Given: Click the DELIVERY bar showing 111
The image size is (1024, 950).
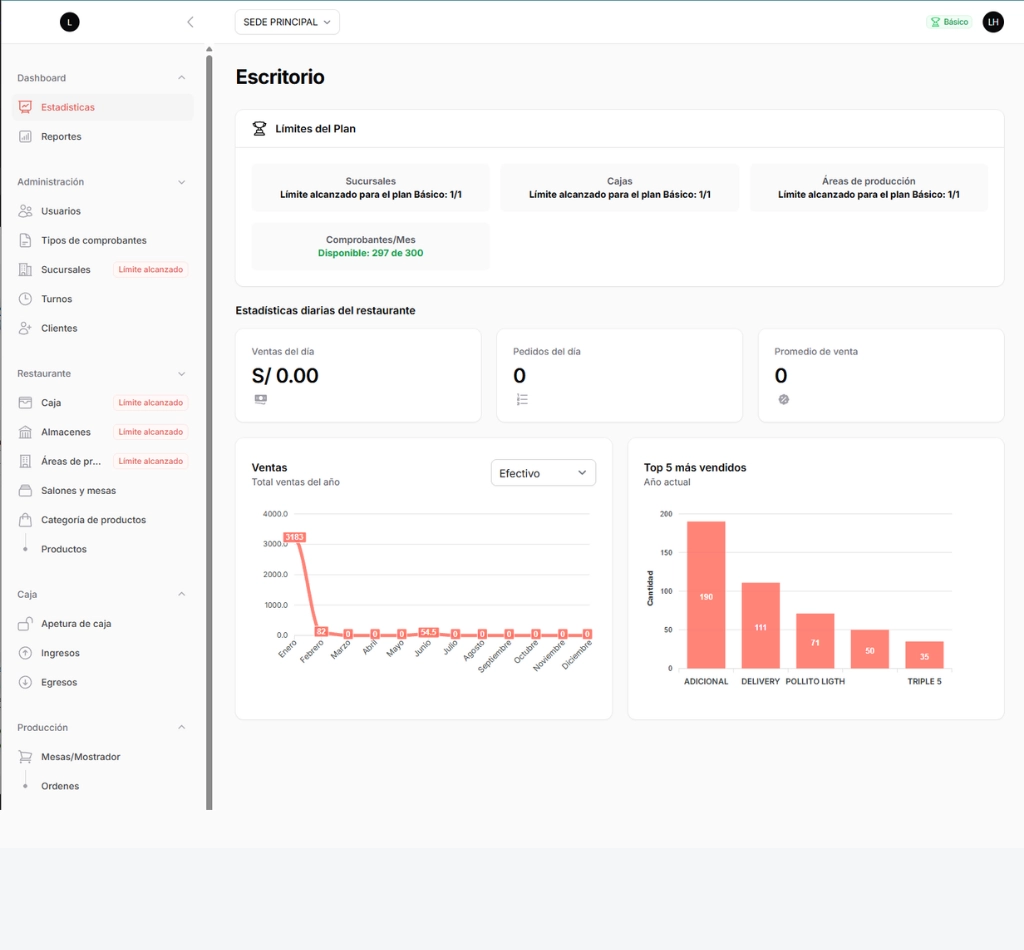Looking at the screenshot, I should (x=760, y=625).
